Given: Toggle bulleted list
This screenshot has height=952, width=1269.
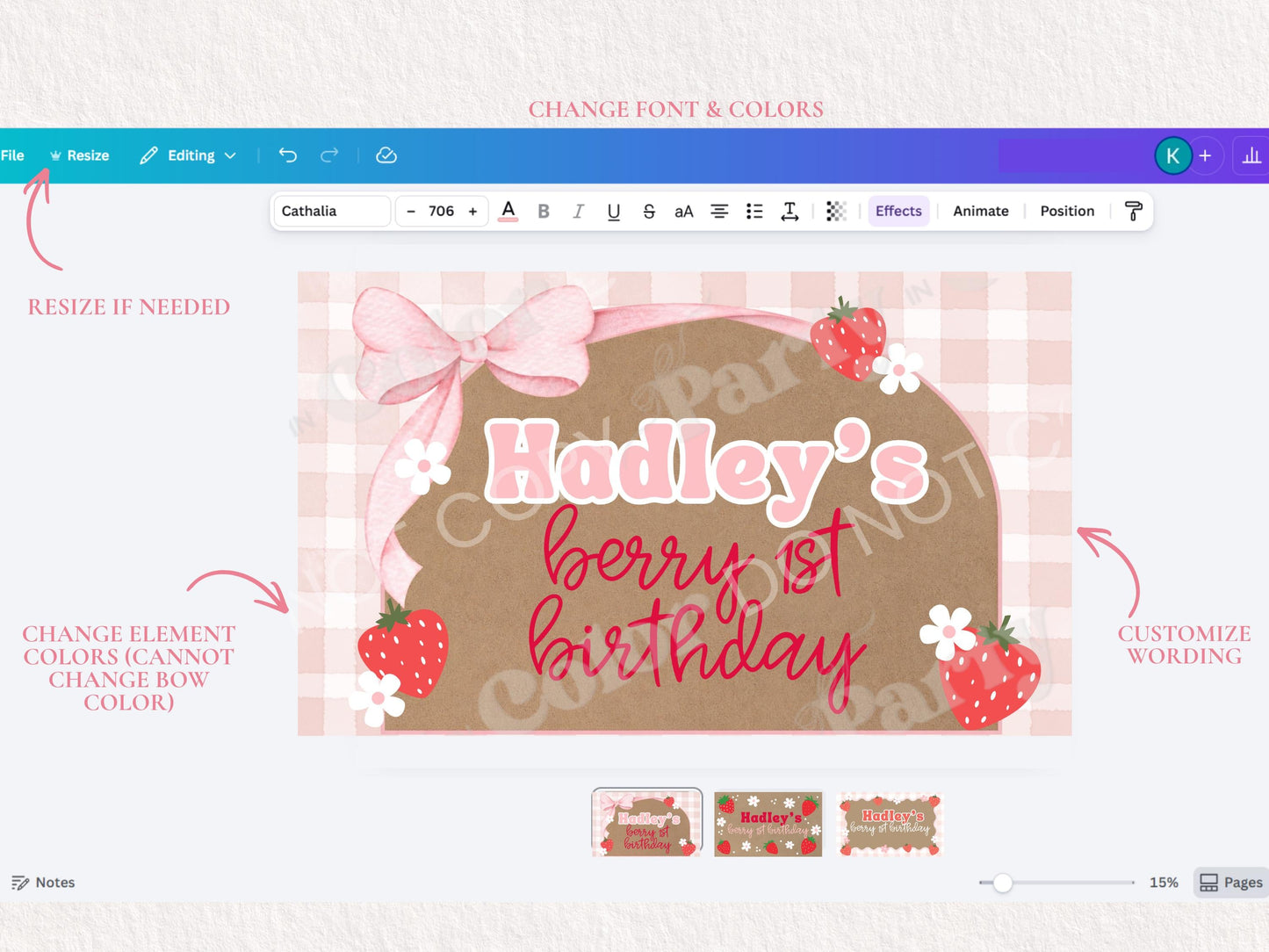Looking at the screenshot, I should (754, 211).
